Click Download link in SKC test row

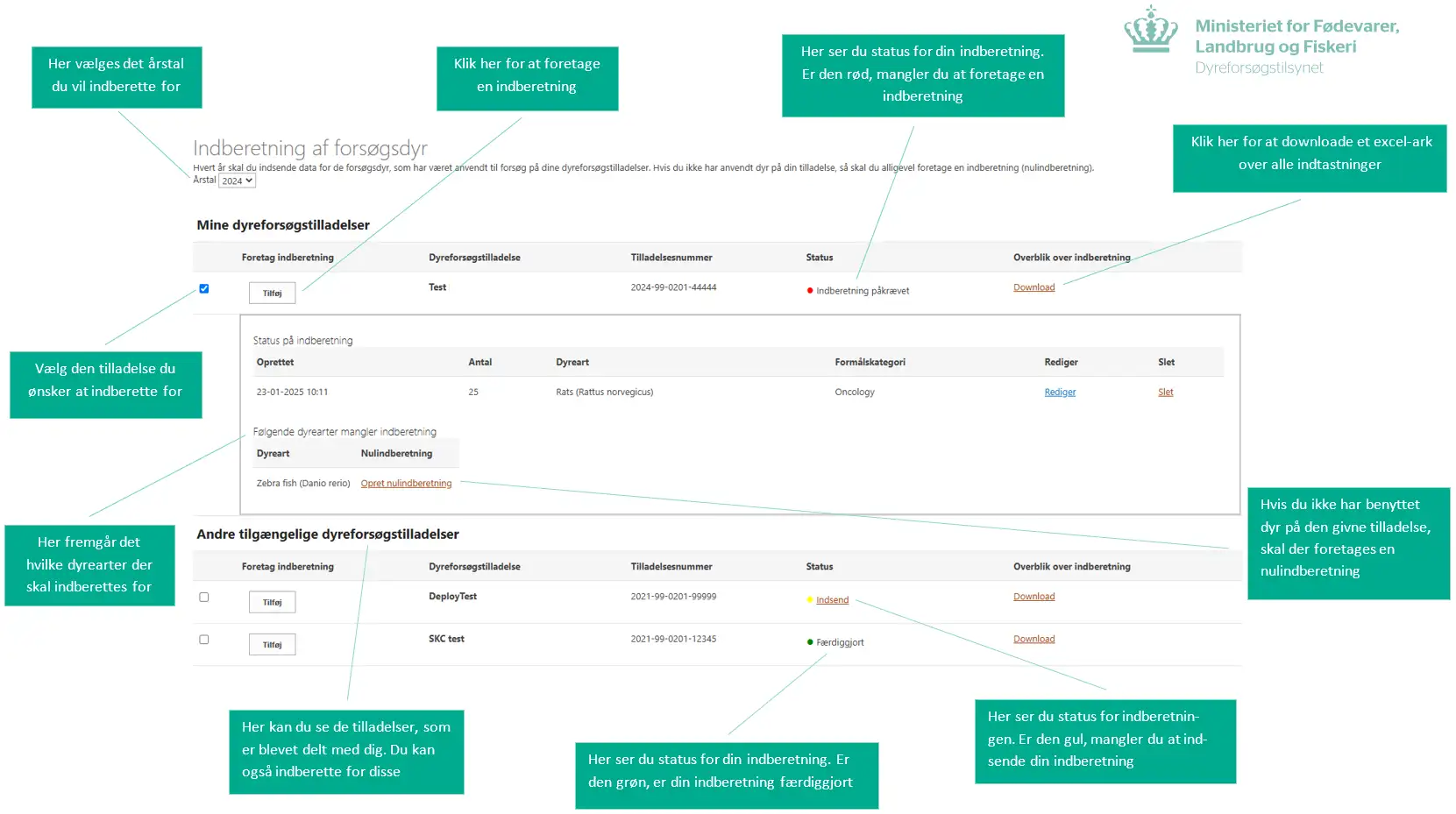point(1033,640)
